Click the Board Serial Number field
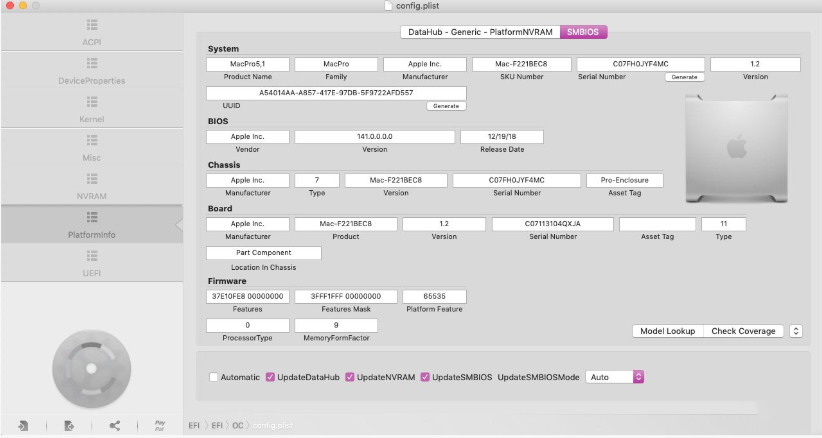The height and width of the screenshot is (438, 822). [553, 224]
